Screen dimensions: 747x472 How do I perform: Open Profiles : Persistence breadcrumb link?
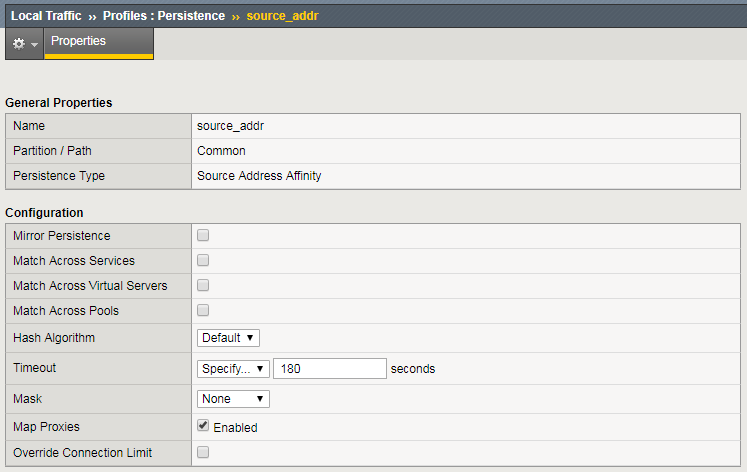tap(164, 16)
